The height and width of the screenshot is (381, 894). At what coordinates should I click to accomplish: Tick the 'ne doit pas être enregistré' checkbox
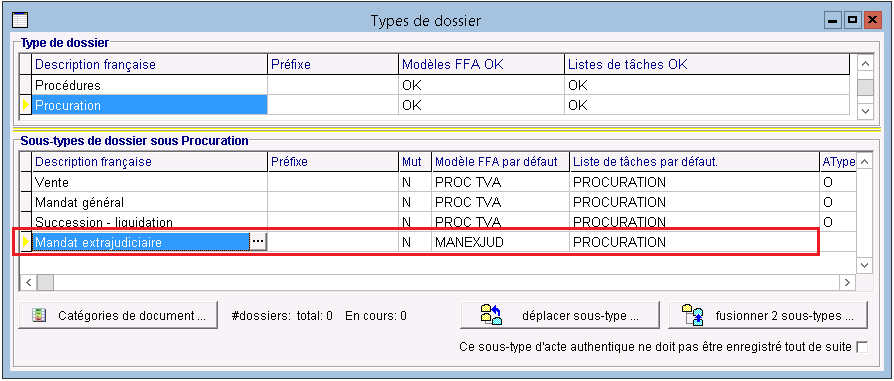pyautogui.click(x=862, y=347)
